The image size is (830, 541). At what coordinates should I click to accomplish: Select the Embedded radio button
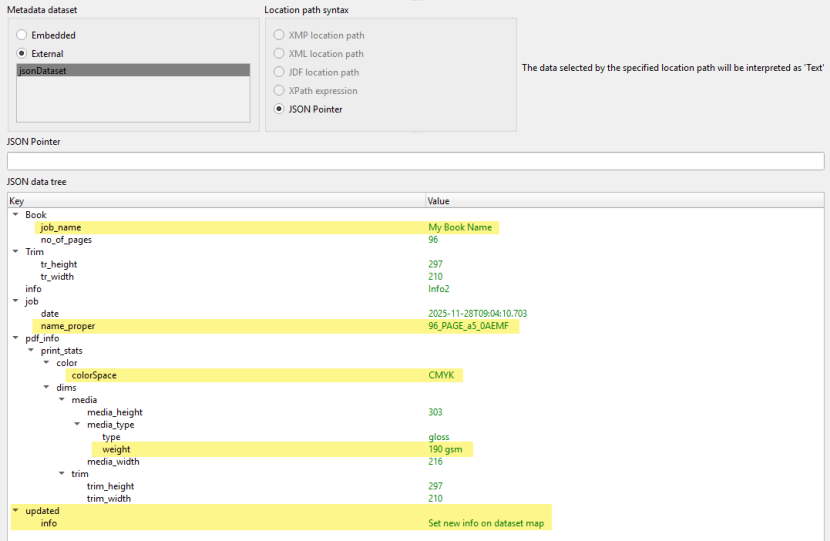coord(22,35)
